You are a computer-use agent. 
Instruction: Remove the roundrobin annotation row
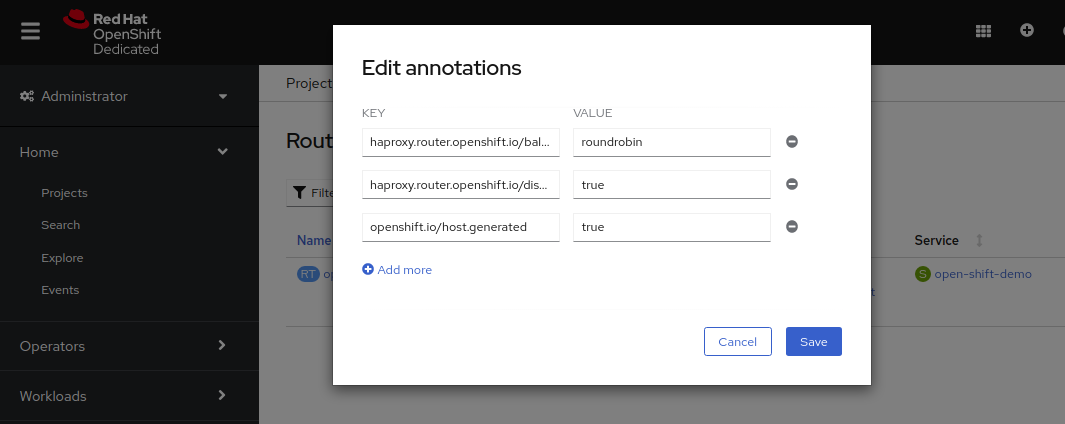(792, 141)
